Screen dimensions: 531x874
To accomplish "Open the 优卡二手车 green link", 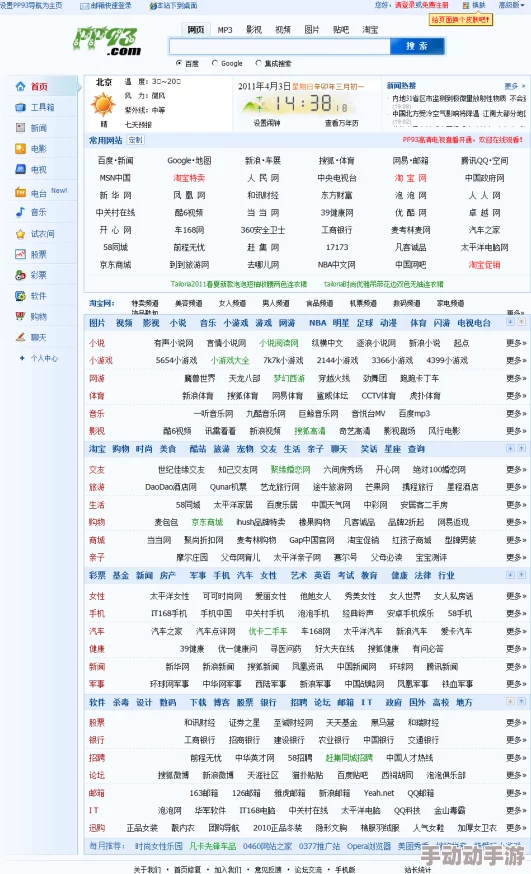I will (267, 631).
